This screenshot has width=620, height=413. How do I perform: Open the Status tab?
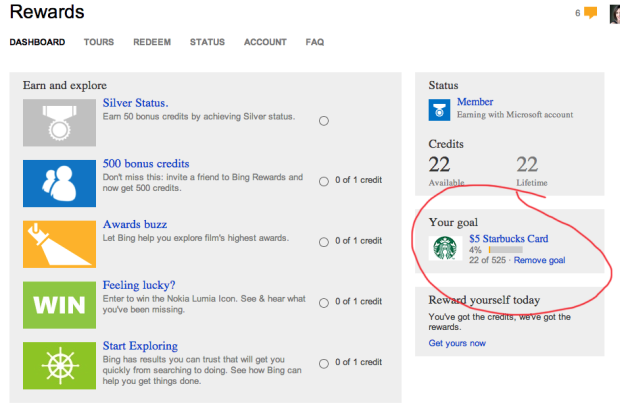[x=207, y=42]
